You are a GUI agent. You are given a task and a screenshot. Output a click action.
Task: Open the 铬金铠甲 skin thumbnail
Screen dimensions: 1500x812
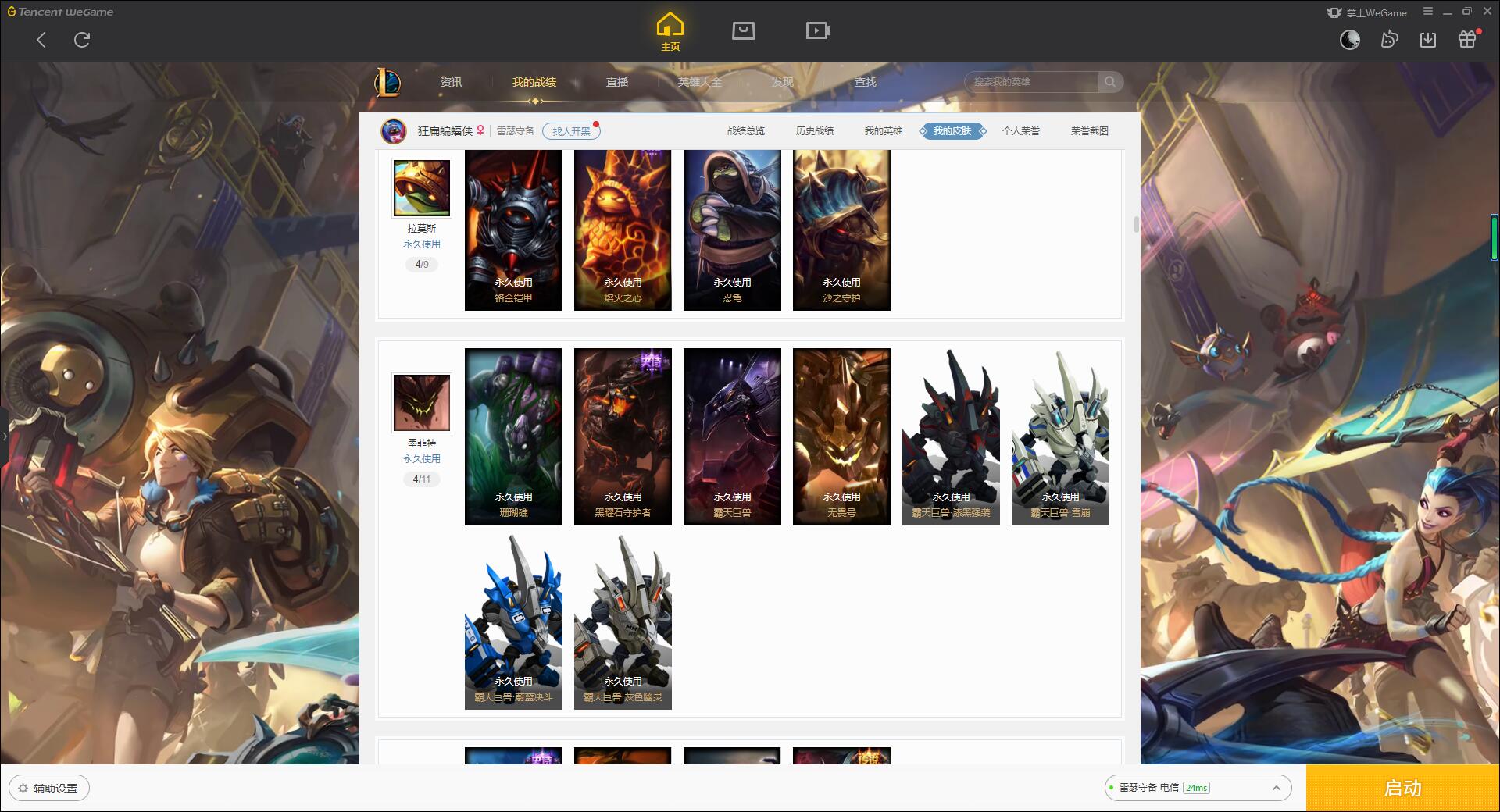pos(513,230)
